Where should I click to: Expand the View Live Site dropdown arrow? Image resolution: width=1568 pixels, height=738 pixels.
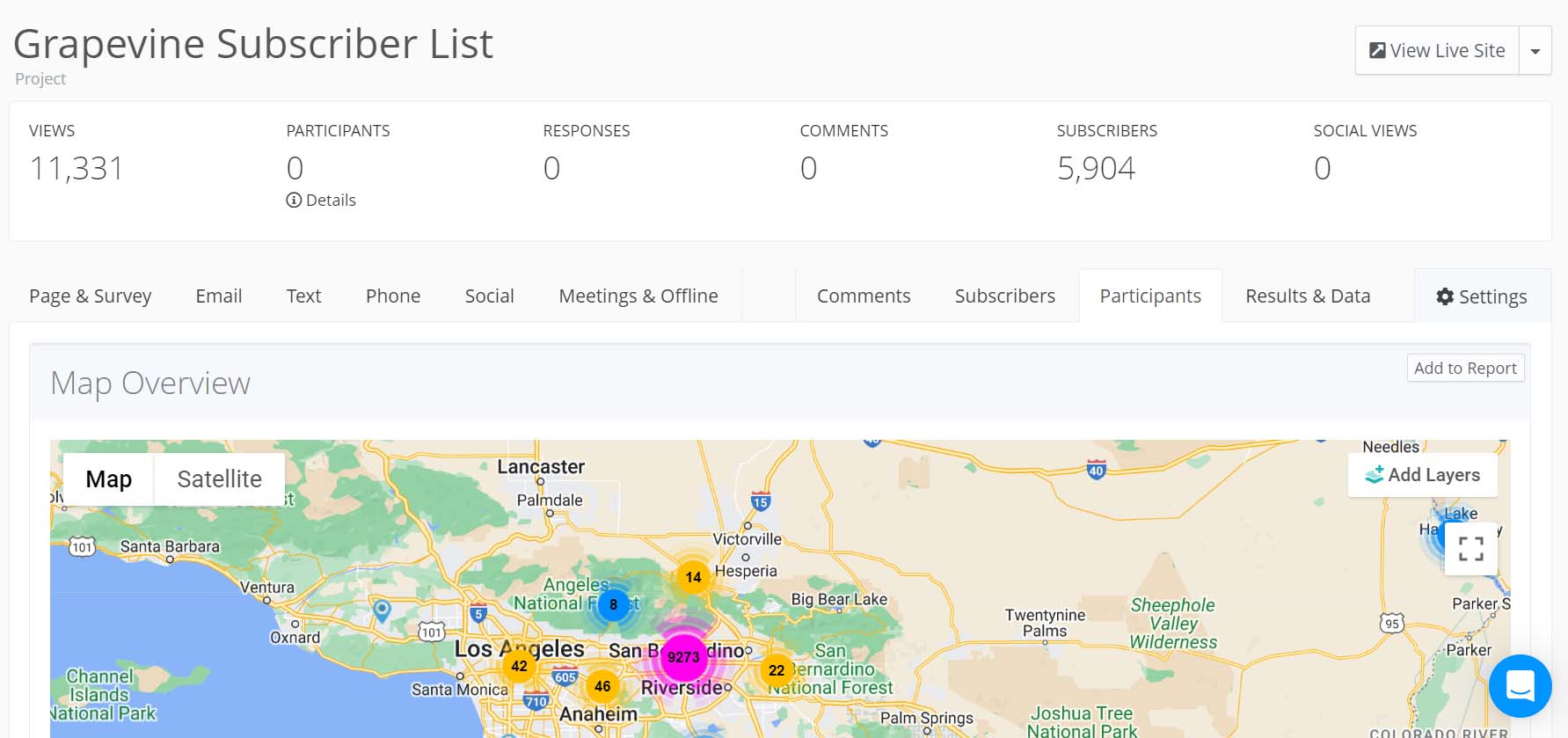point(1535,51)
